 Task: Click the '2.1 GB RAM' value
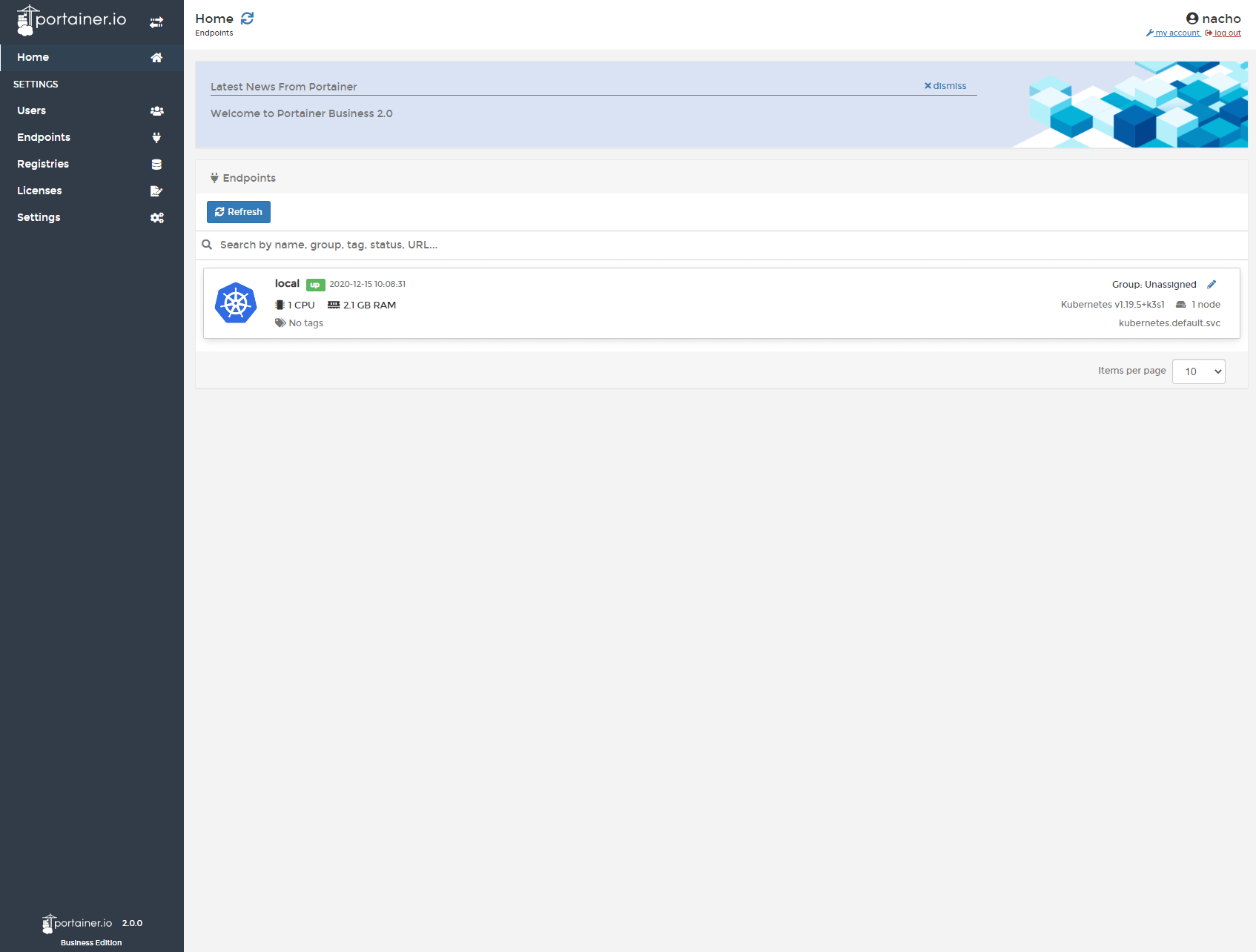[369, 305]
